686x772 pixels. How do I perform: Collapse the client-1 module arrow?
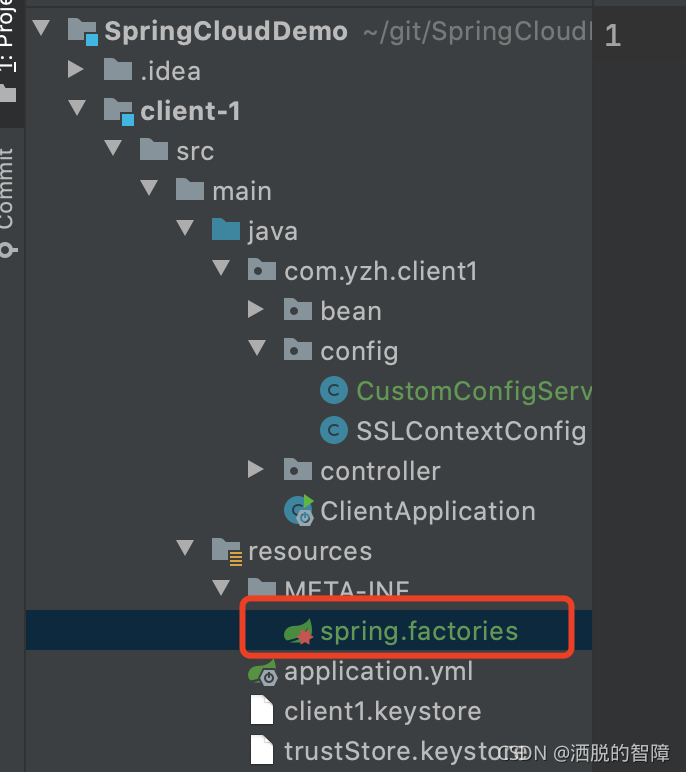pos(77,108)
